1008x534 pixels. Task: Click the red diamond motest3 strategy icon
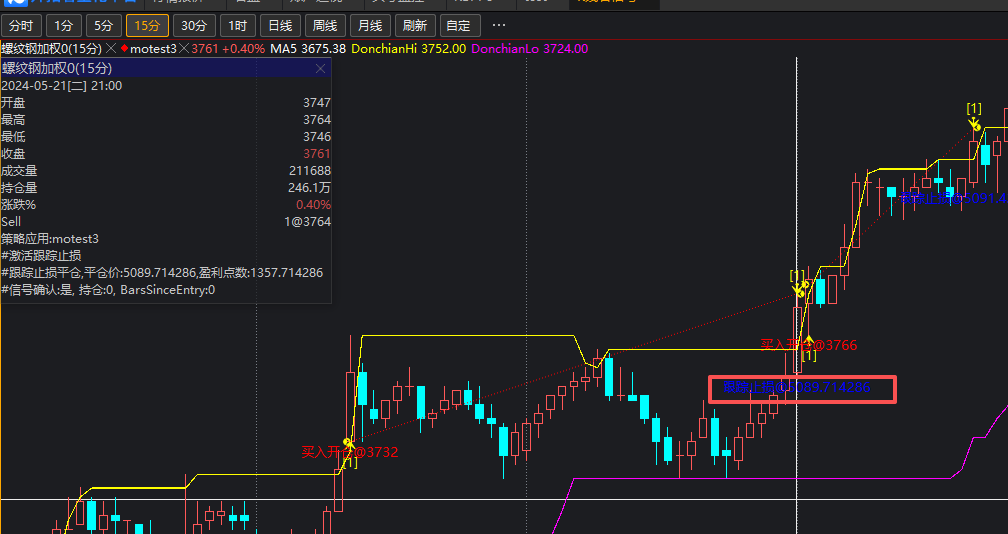tap(124, 48)
